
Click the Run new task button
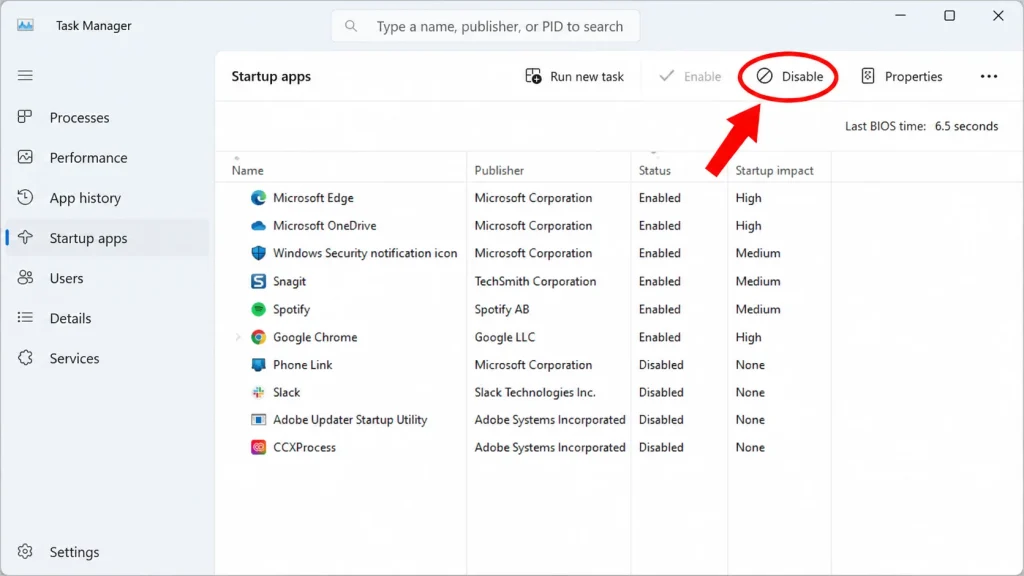pos(575,76)
